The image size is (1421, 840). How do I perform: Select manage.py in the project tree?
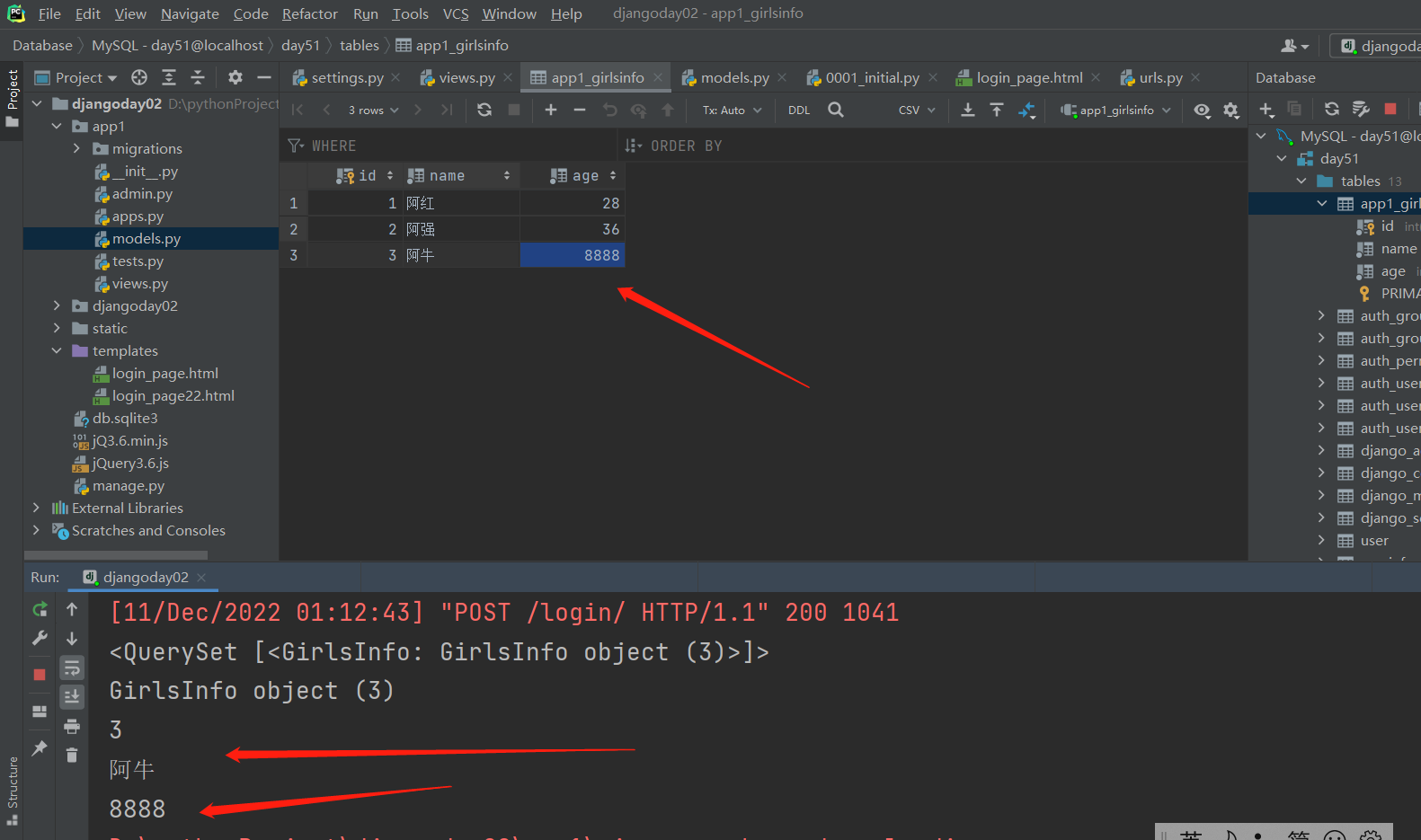[x=119, y=486]
